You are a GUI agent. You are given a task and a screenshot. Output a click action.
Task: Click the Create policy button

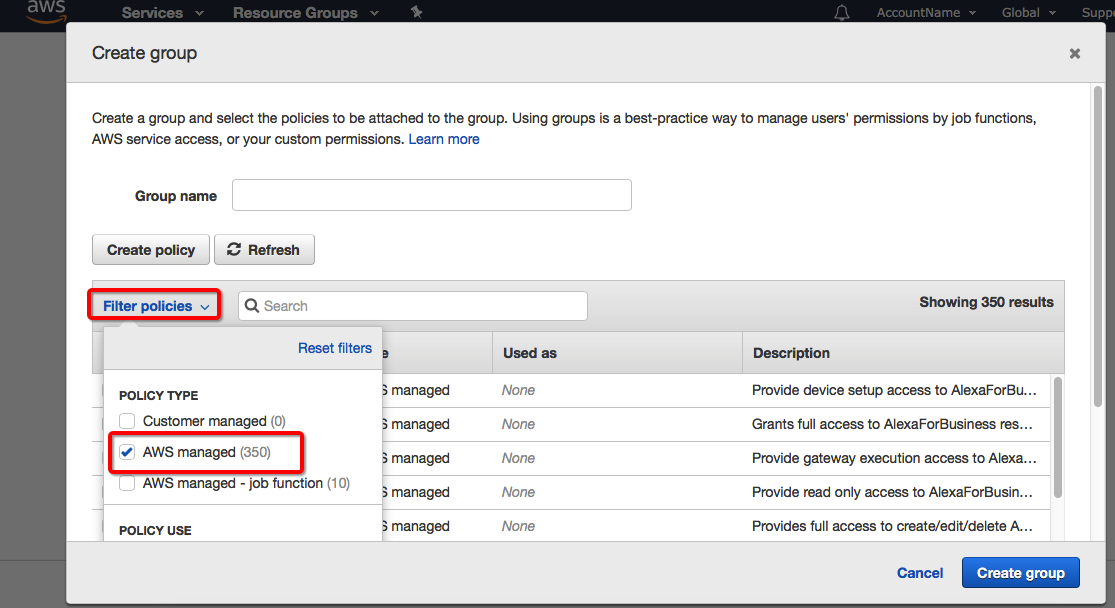click(x=151, y=250)
